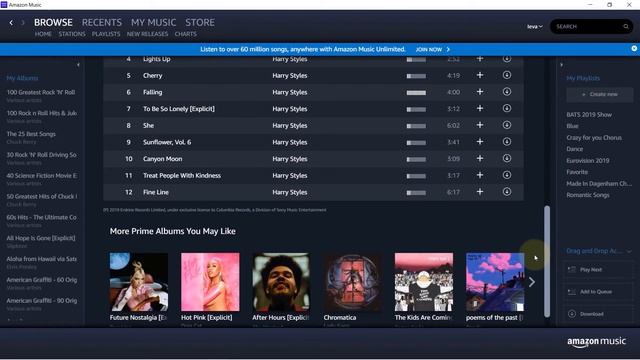The height and width of the screenshot is (360, 640).
Task: Open the STATIONS submenu
Action: point(72,34)
